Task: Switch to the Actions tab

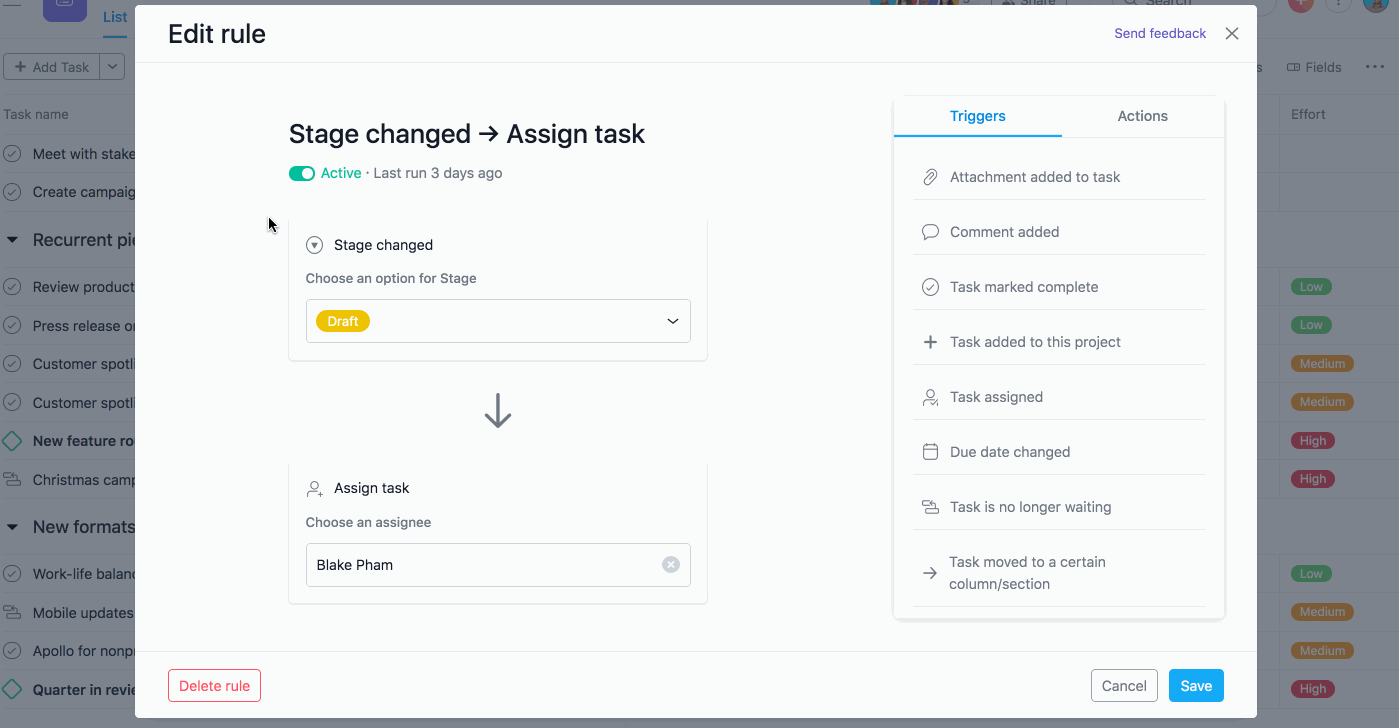Action: 1143,116
